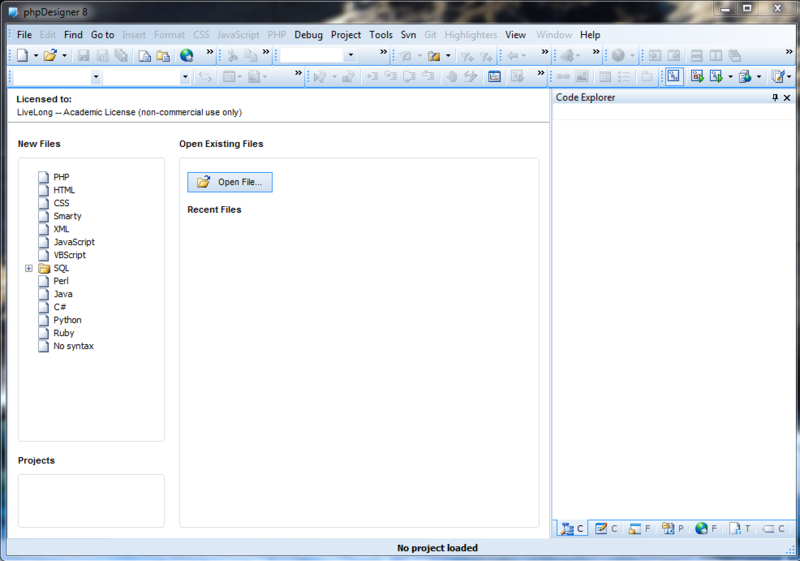Click the red-marked run script icon with green arrow
Viewport: 800px width, 561px height.
pos(697,76)
